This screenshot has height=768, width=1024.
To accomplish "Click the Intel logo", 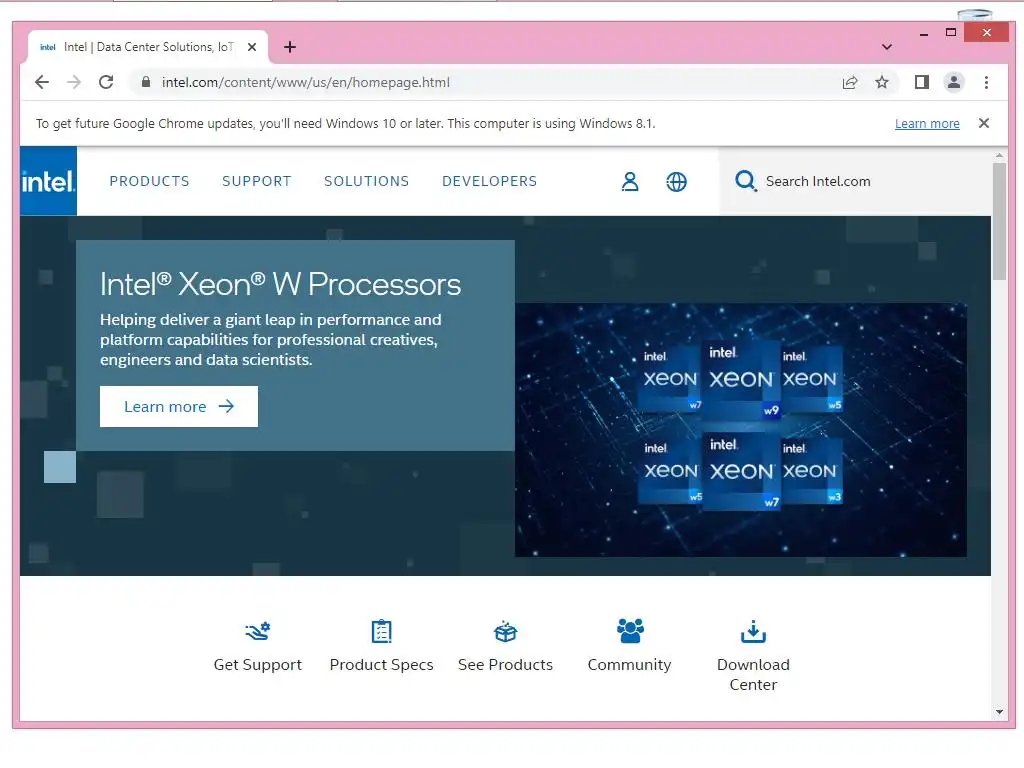I will (x=48, y=181).
